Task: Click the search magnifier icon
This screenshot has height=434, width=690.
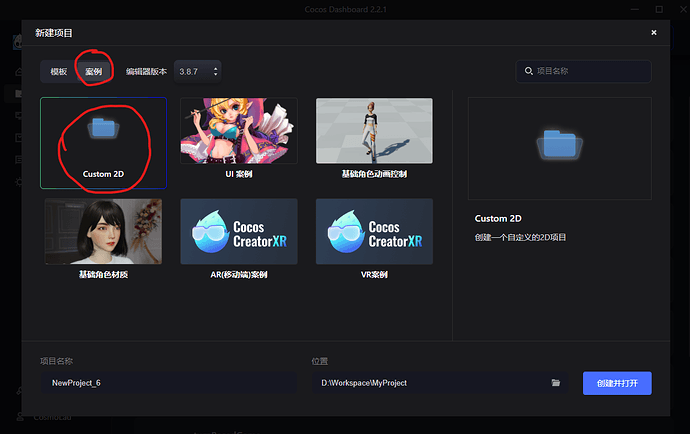Action: [529, 71]
